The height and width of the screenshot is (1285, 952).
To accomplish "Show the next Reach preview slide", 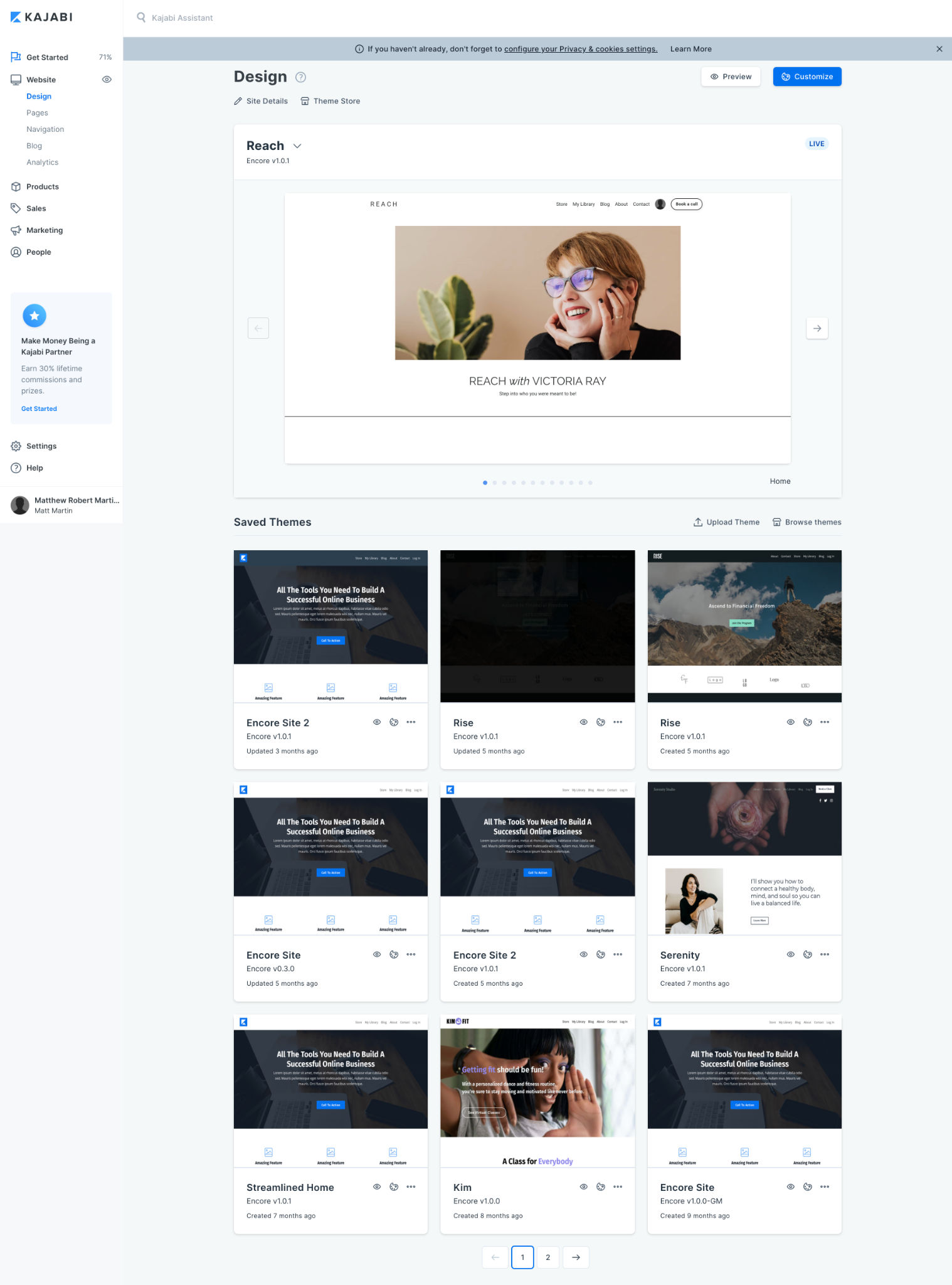I will coord(817,328).
